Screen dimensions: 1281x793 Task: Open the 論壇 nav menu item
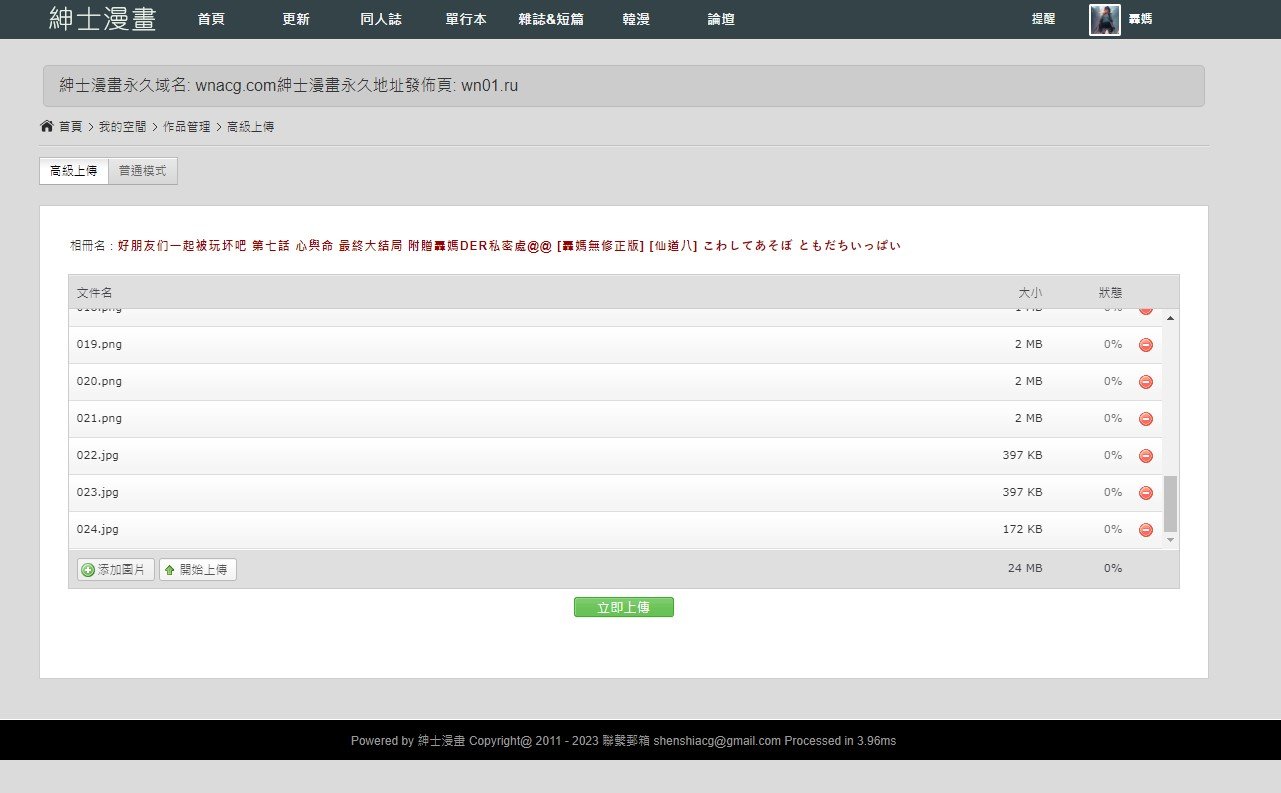click(721, 19)
